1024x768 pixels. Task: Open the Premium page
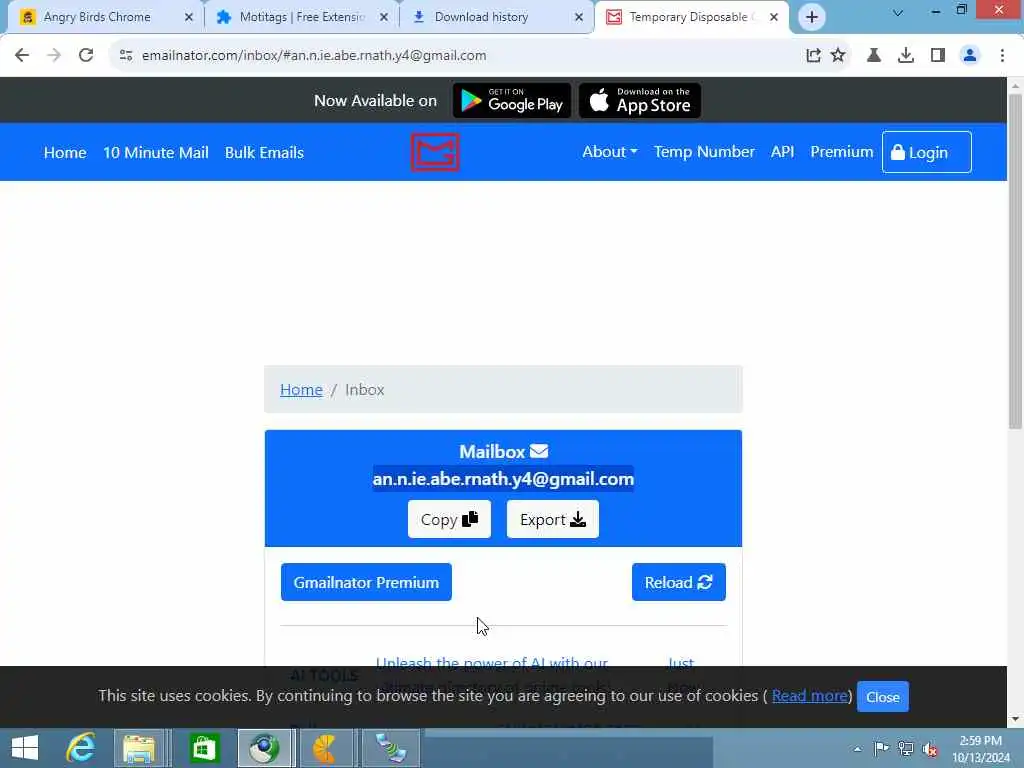coord(842,152)
